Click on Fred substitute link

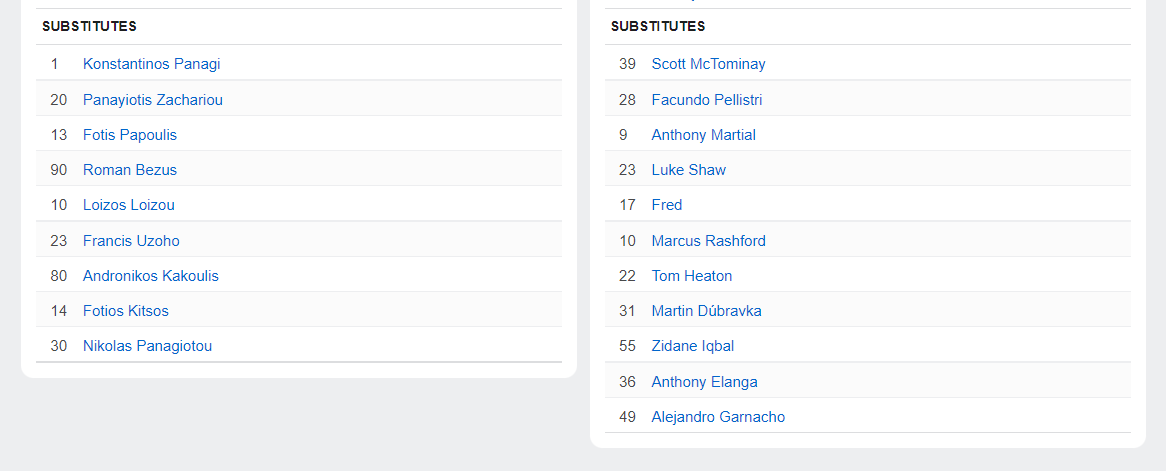(666, 205)
